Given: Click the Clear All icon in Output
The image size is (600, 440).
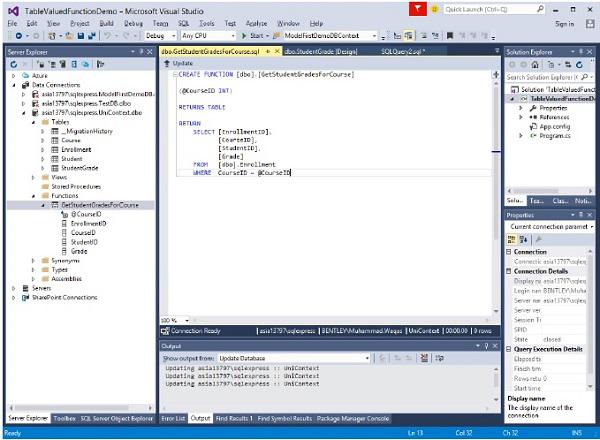Looking at the screenshot, I should [424, 358].
